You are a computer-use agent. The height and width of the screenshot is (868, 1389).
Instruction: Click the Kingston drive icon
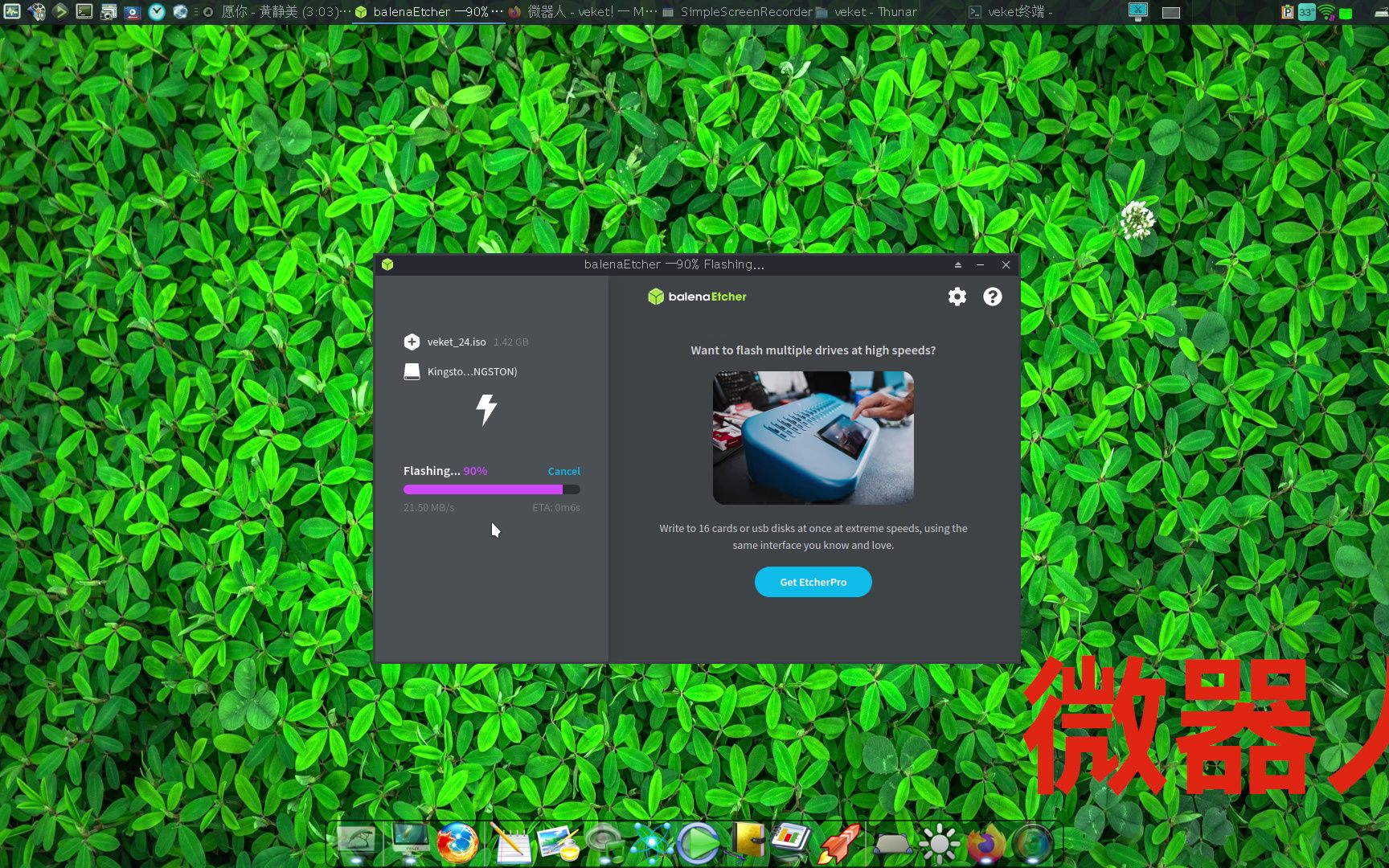click(x=412, y=371)
